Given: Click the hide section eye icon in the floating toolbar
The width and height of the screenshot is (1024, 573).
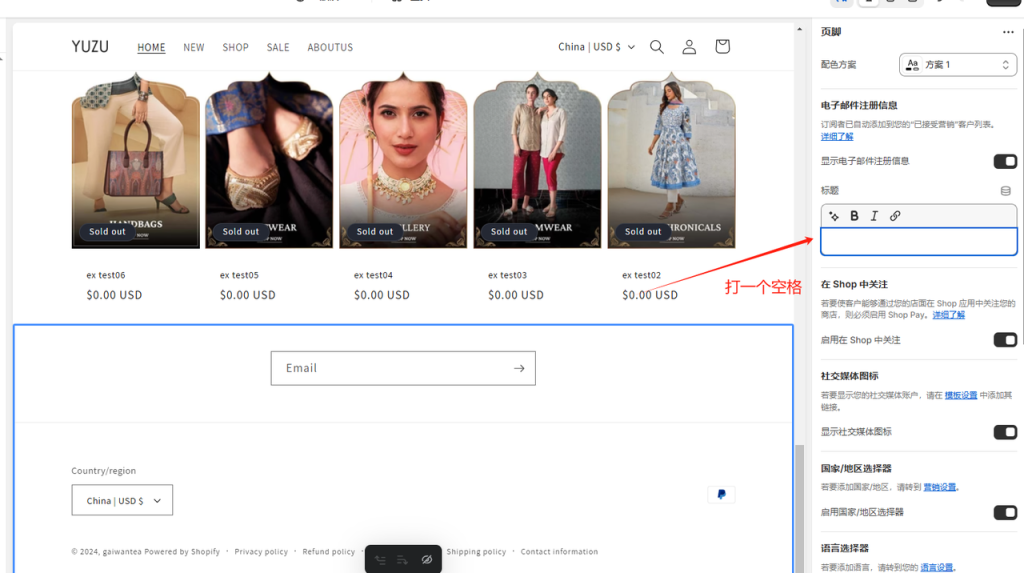Looking at the screenshot, I should tap(426, 560).
